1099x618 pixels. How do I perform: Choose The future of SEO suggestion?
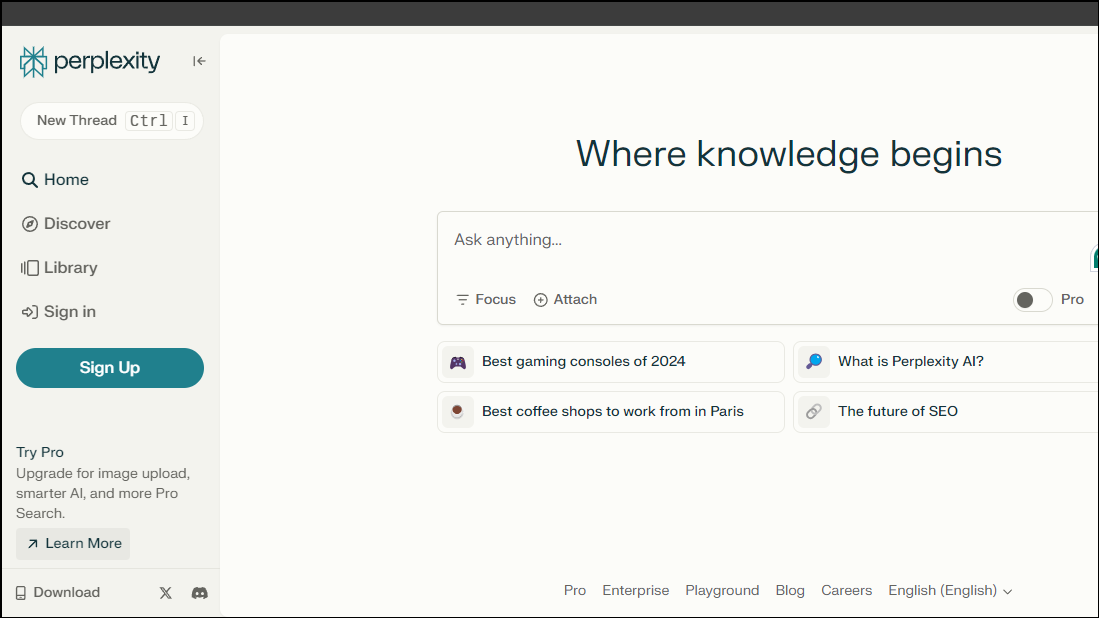click(946, 412)
